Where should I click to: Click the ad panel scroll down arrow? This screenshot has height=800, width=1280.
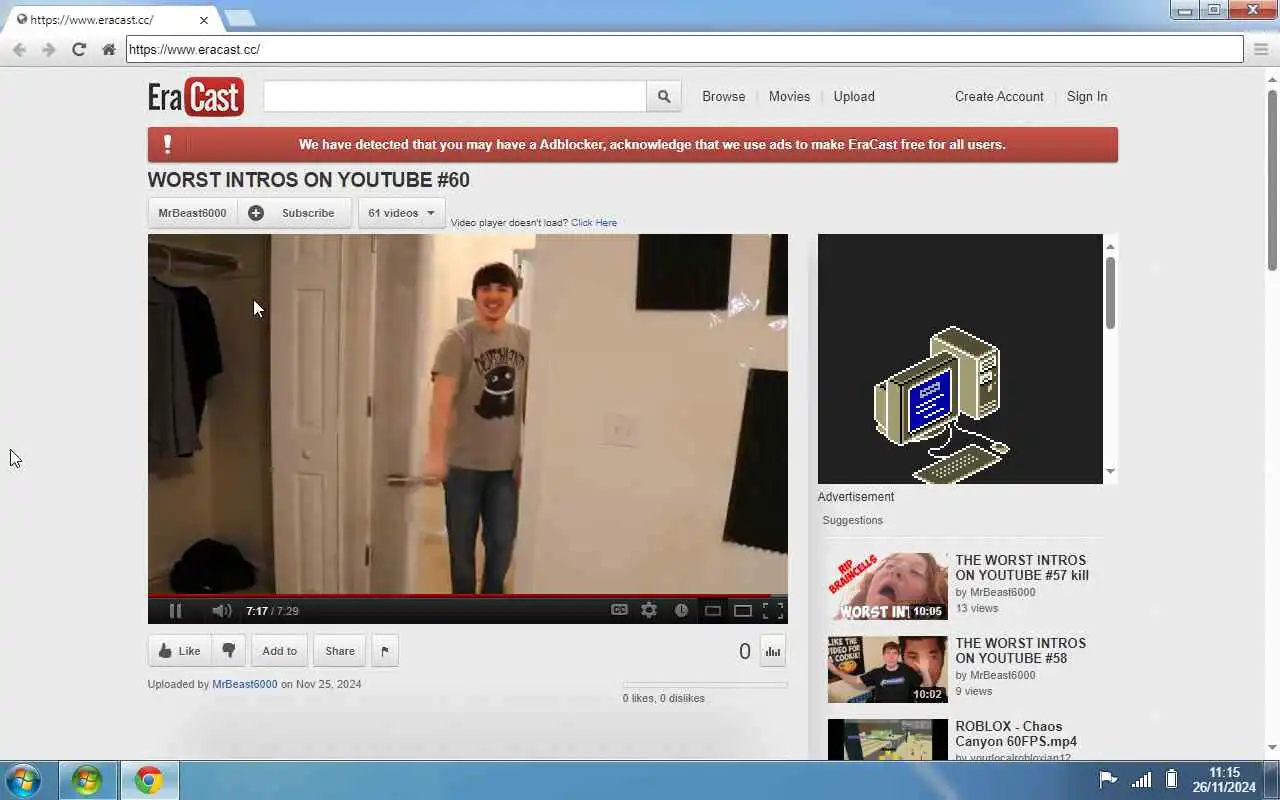1110,472
